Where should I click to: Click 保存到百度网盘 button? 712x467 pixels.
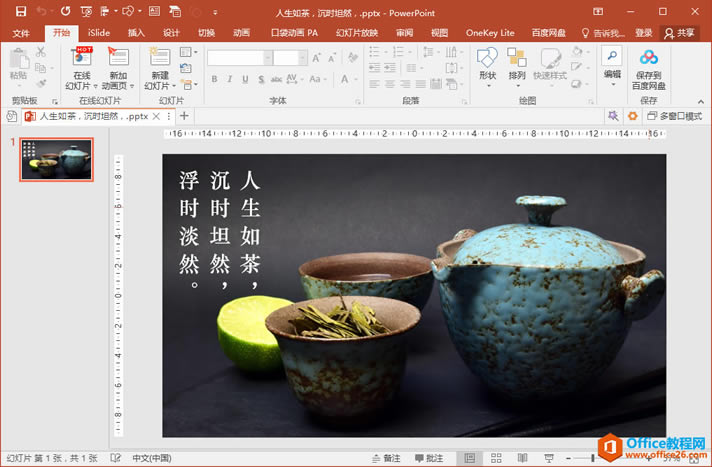649,68
